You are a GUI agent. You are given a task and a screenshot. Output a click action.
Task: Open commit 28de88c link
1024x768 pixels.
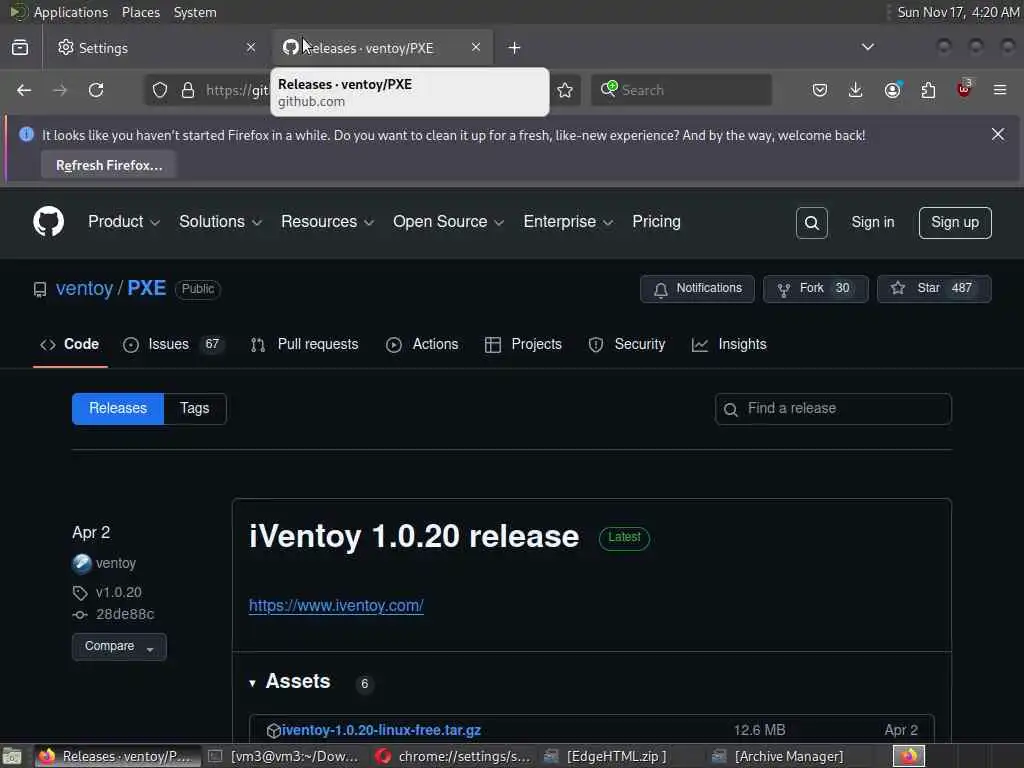pos(125,615)
